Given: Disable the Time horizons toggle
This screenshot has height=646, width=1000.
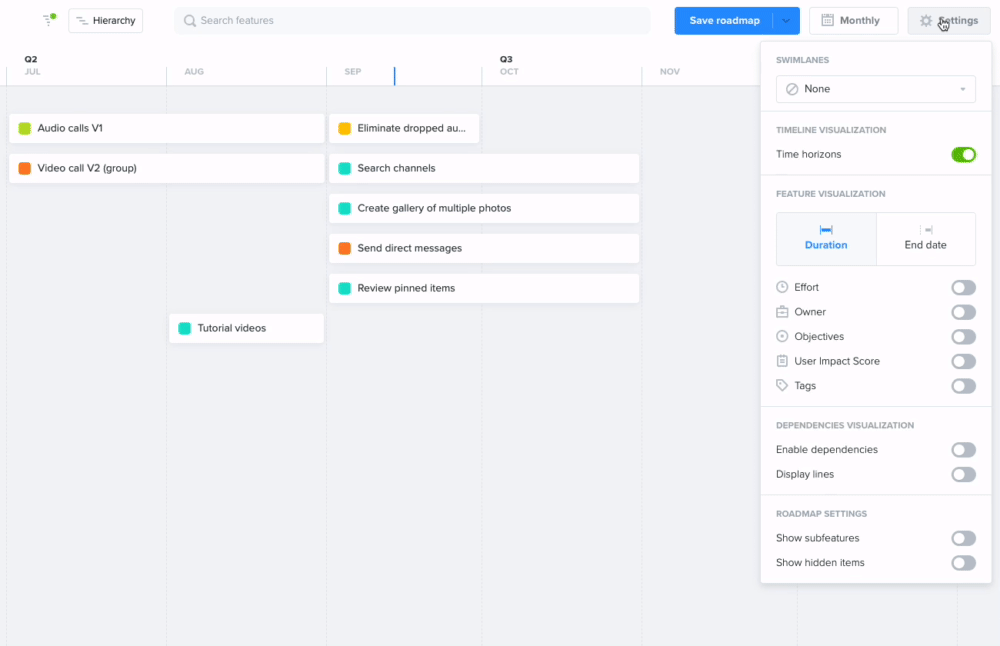Looking at the screenshot, I should click(963, 154).
